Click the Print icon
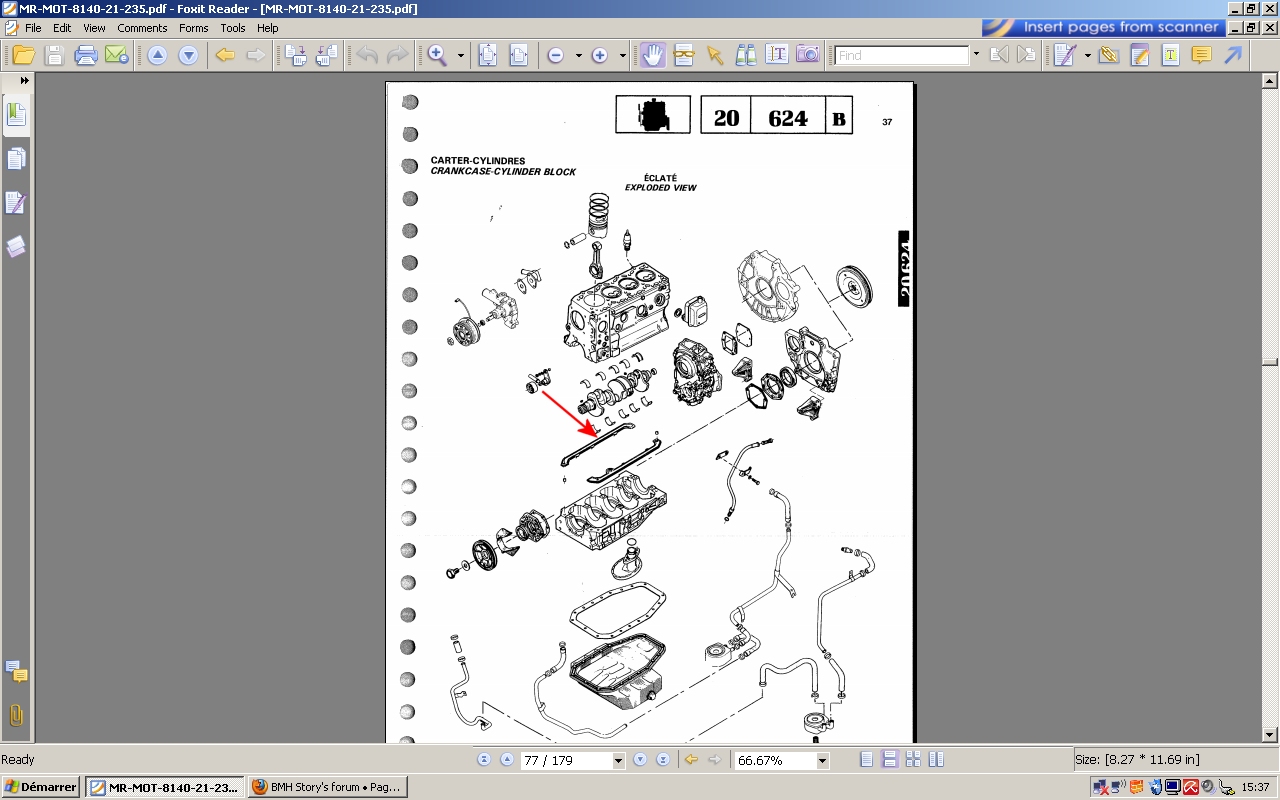Viewport: 1280px width, 800px height. pyautogui.click(x=86, y=55)
